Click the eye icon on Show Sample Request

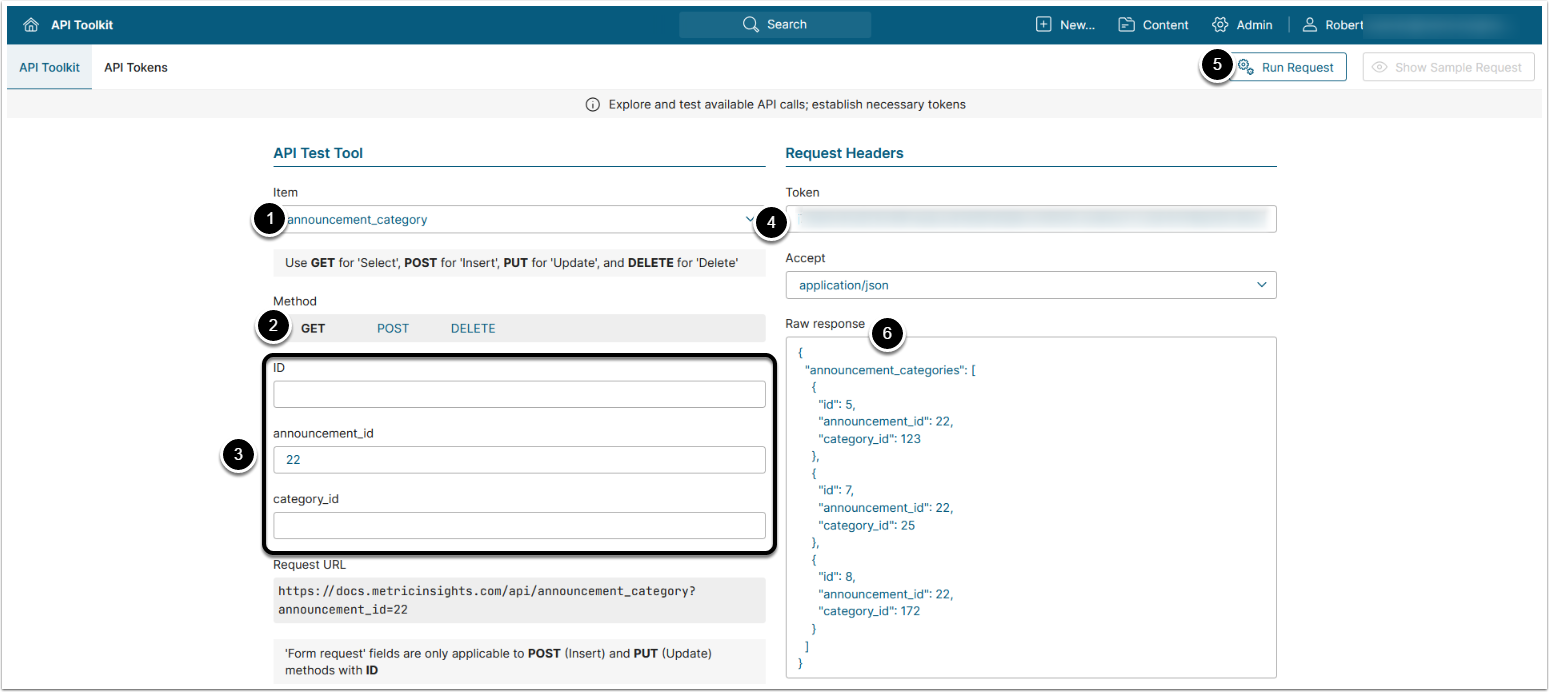tap(1380, 67)
